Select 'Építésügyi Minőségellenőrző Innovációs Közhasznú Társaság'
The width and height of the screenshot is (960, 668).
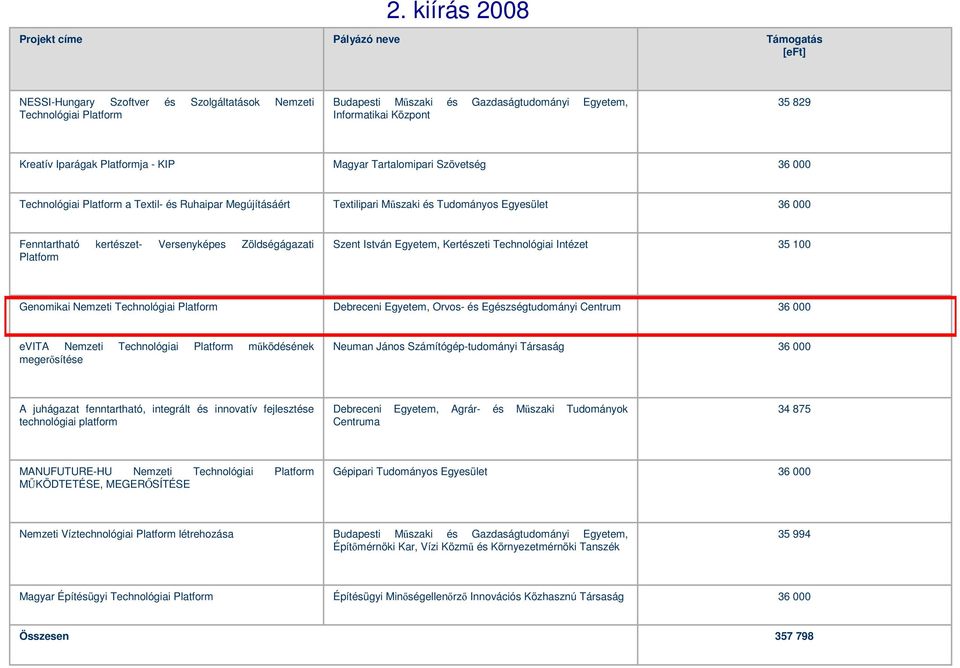[478, 596]
